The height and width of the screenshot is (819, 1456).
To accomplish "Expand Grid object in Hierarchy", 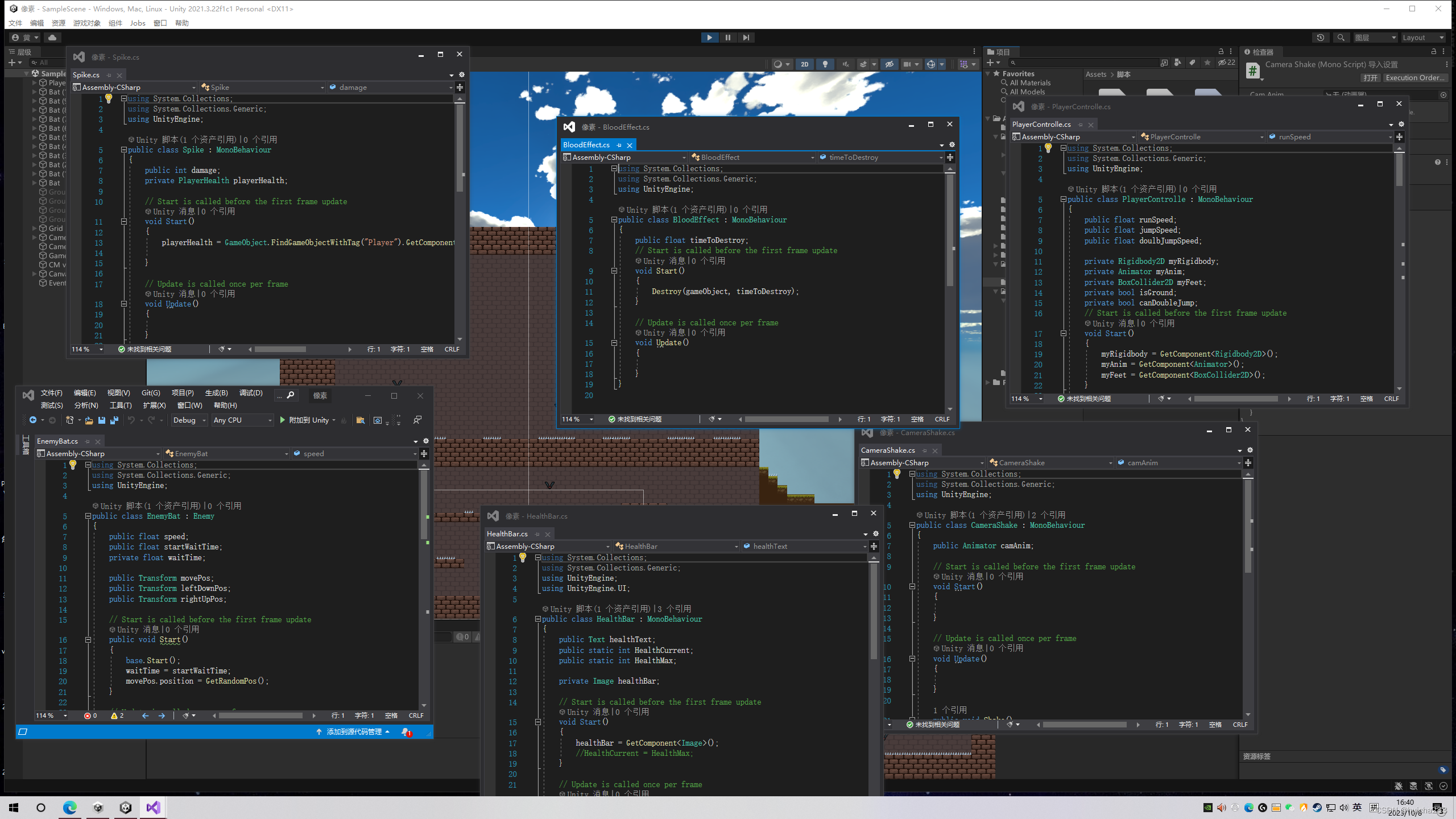I will coord(35,228).
